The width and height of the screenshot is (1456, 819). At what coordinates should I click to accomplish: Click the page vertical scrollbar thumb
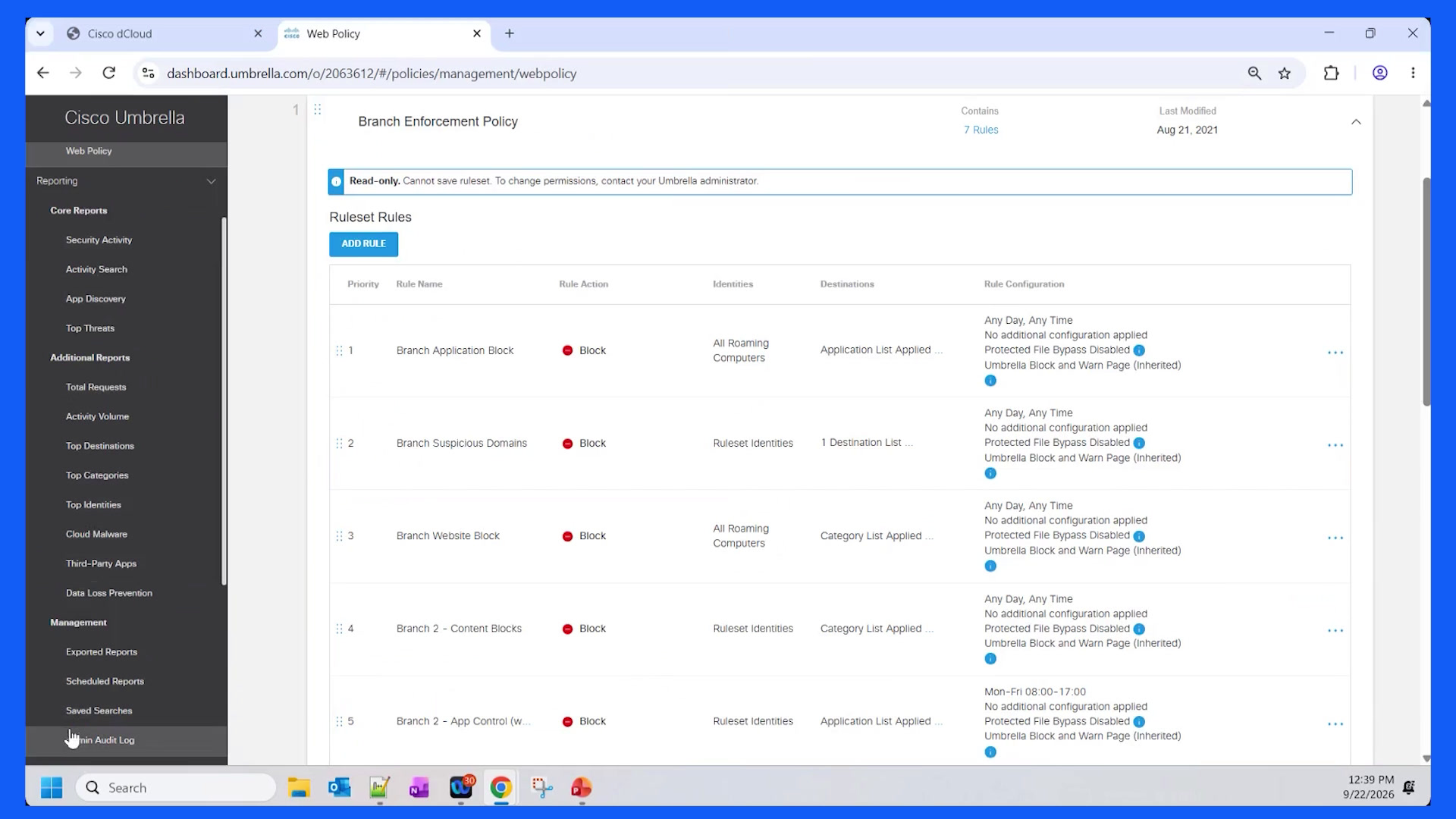click(x=1426, y=292)
